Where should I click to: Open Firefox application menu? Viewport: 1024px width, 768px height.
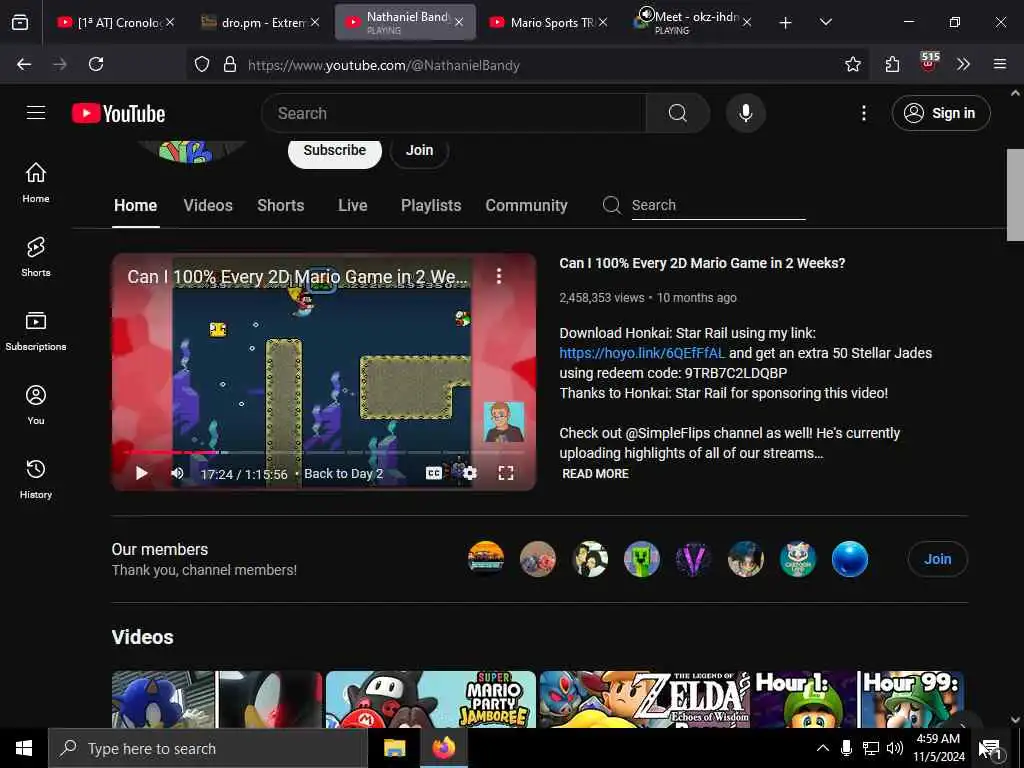click(x=999, y=64)
